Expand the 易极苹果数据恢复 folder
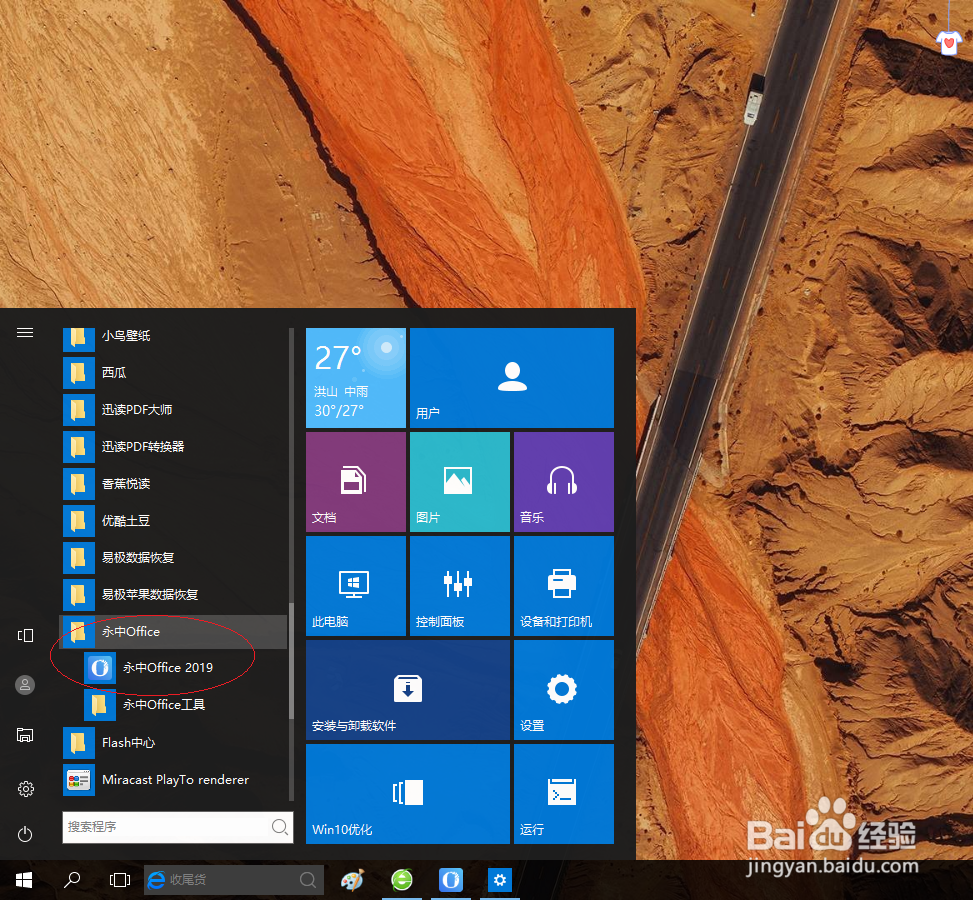Screen dimensions: 973x900 click(174, 595)
